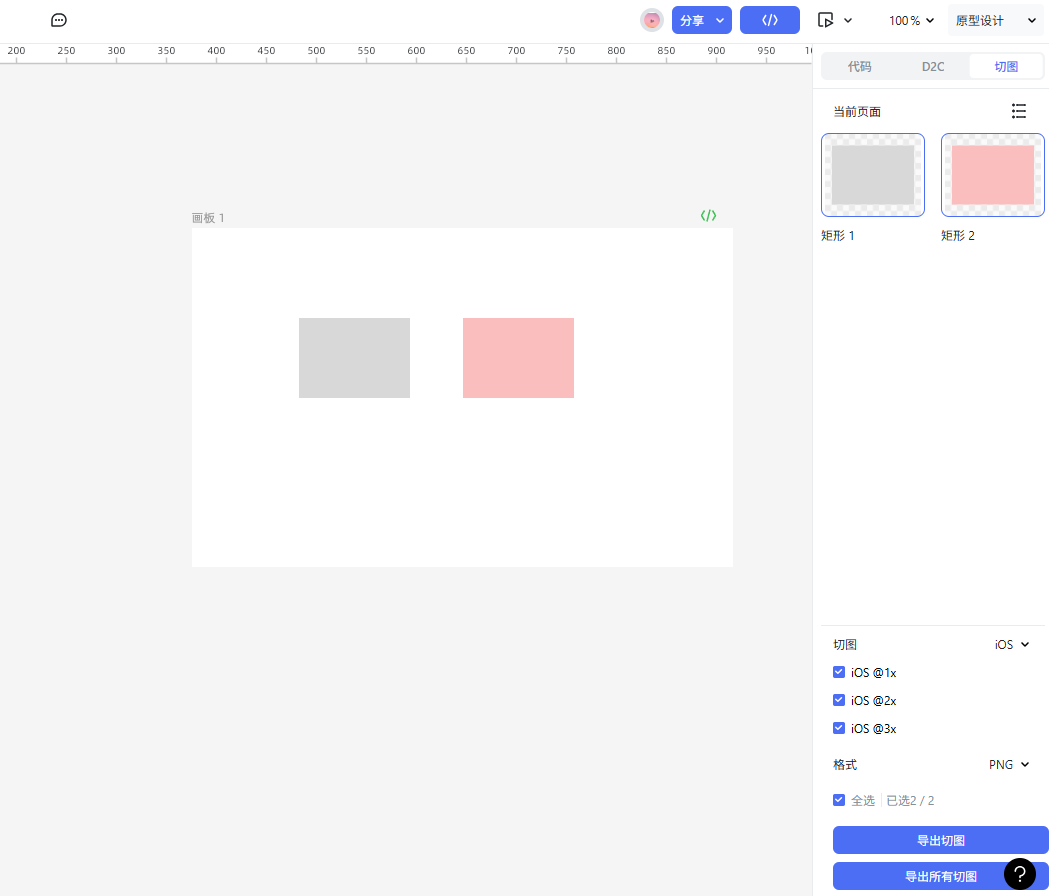Viewport: 1049px width, 896px height.
Task: Disable the iOS @3x checkbox
Action: pos(839,728)
